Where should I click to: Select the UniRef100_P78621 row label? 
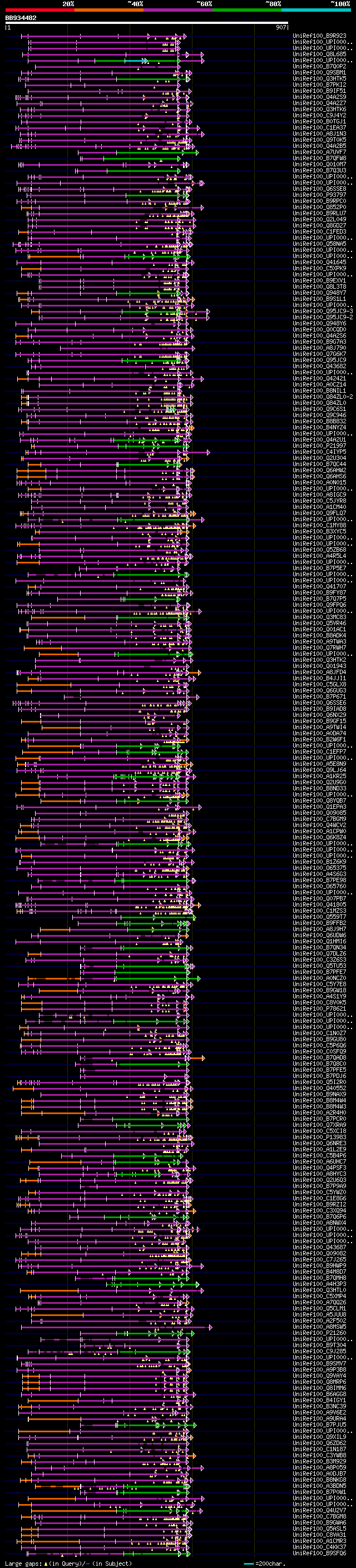coord(319,1008)
